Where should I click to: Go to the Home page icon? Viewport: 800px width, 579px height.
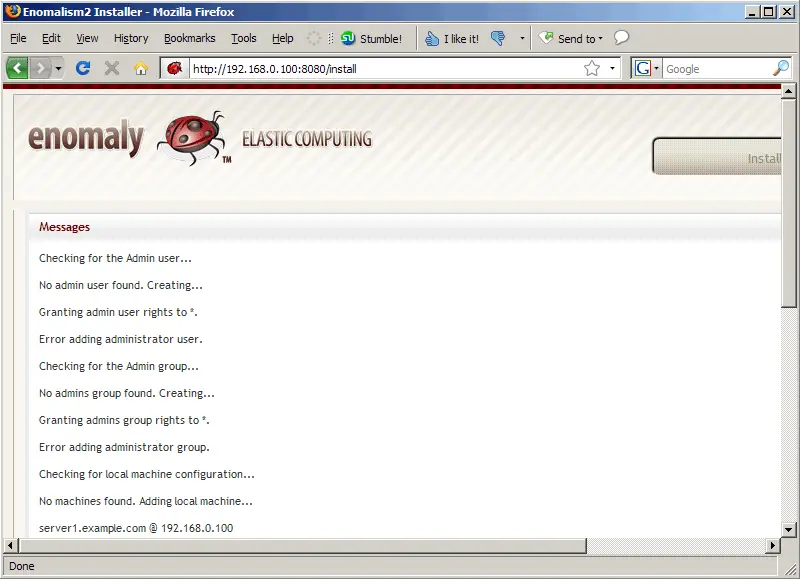click(x=141, y=68)
